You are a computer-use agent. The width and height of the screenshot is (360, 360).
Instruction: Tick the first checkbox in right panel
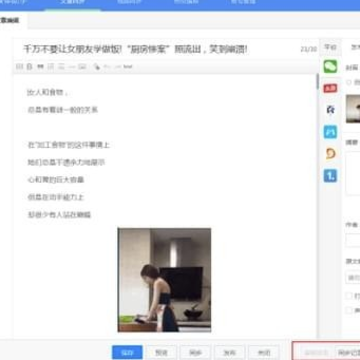click(x=349, y=296)
